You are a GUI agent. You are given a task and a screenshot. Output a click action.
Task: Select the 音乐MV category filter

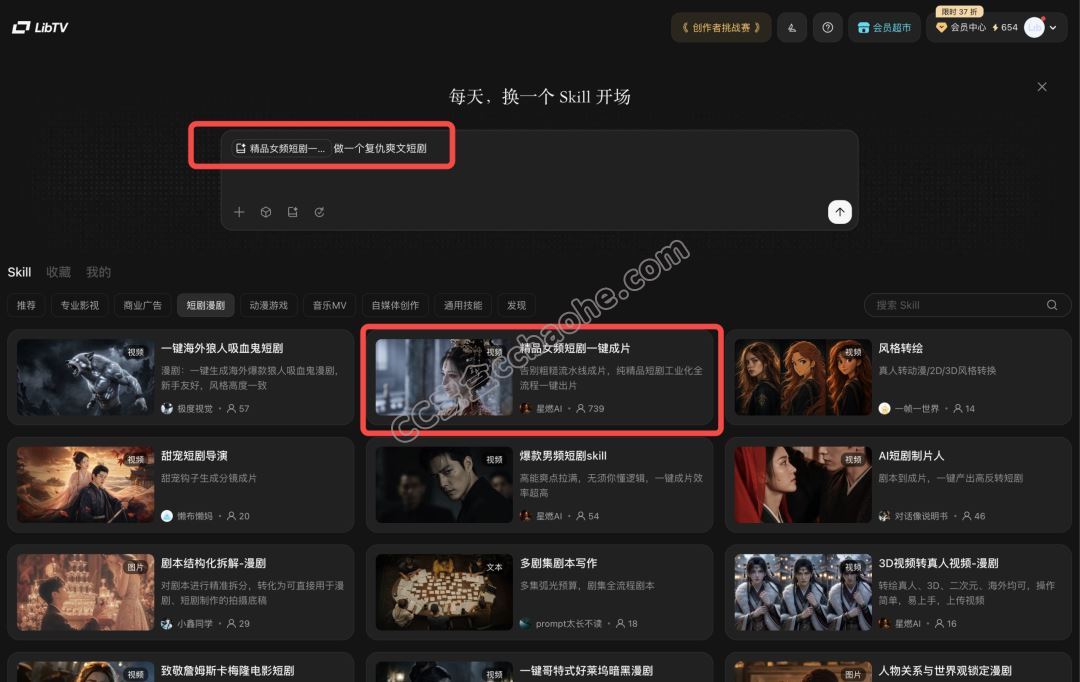pos(330,305)
